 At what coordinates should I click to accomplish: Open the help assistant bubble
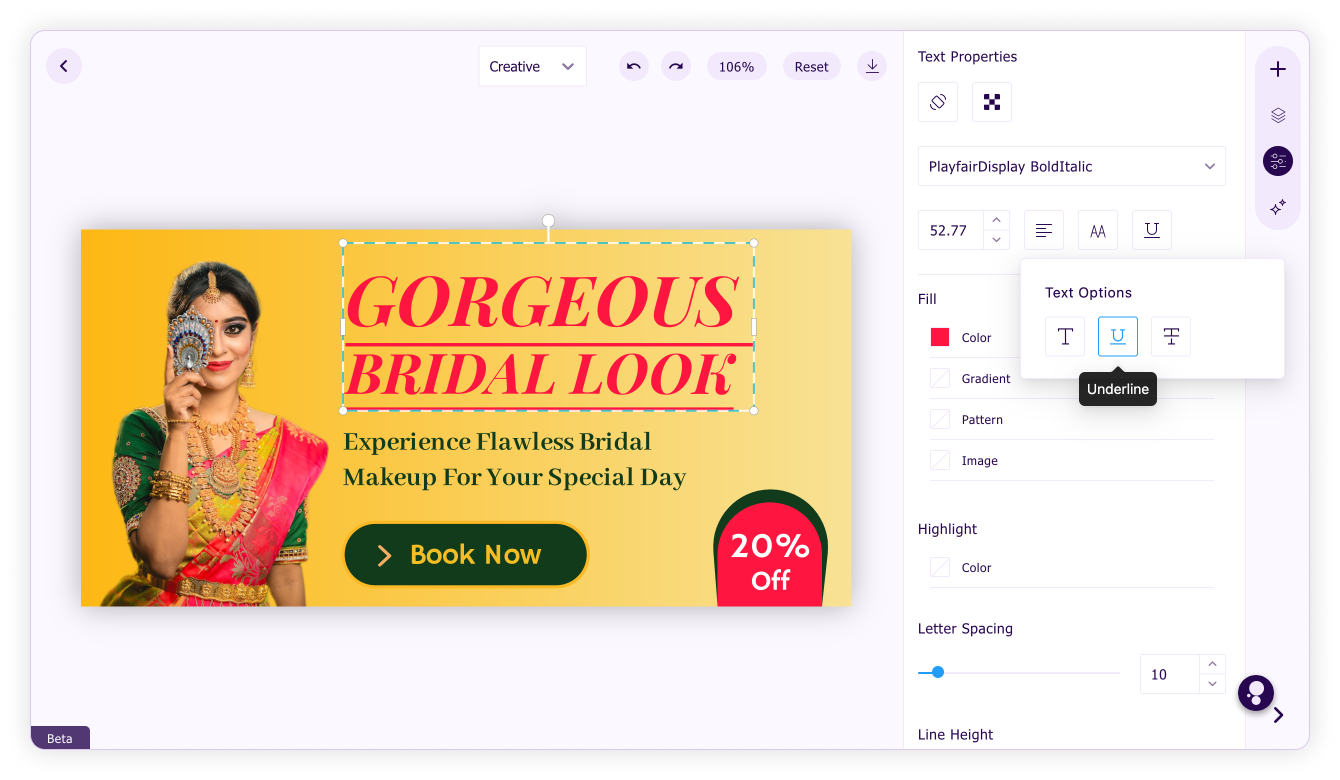[x=1256, y=693]
